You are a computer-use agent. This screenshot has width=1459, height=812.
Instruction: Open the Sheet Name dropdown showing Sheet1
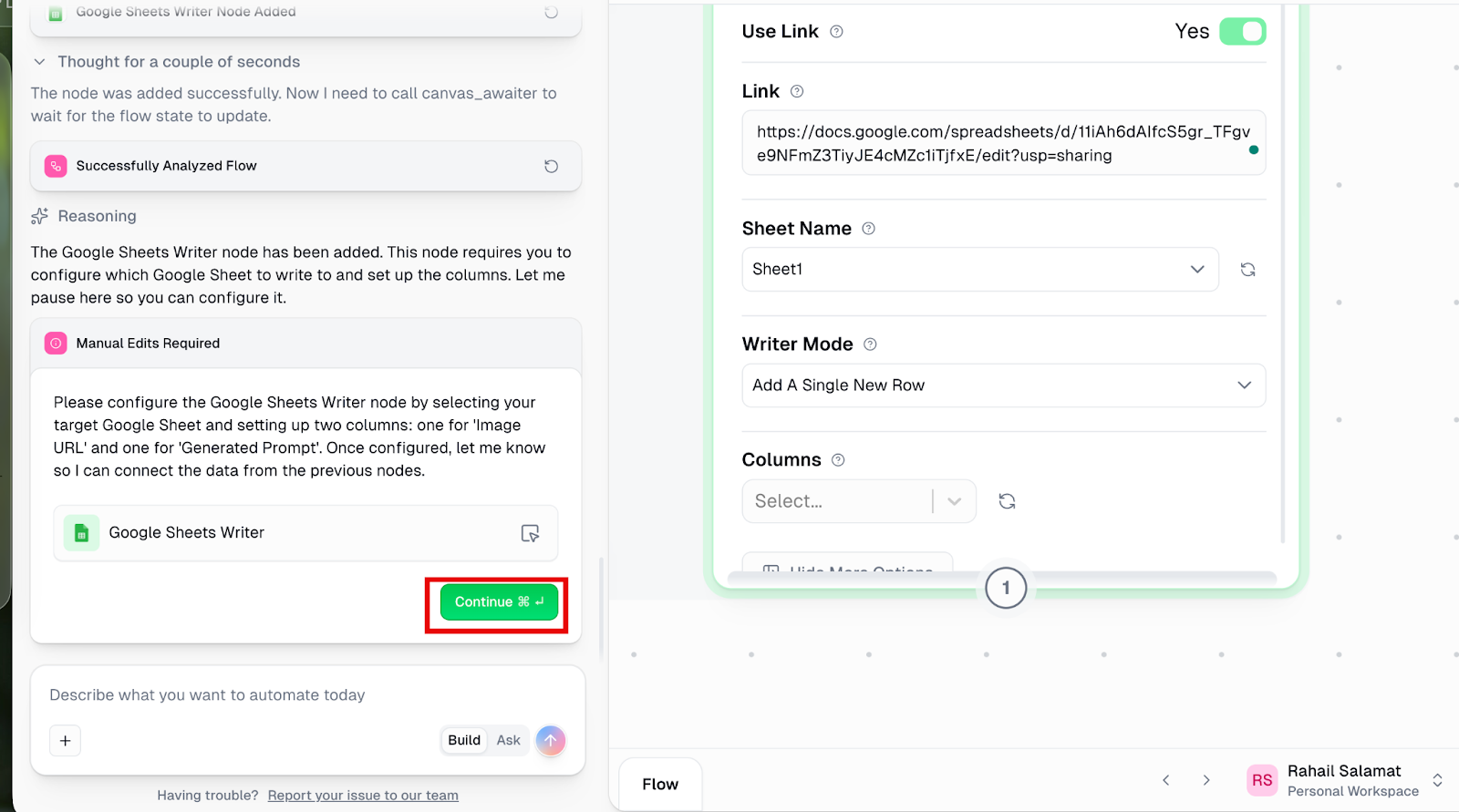coord(980,270)
